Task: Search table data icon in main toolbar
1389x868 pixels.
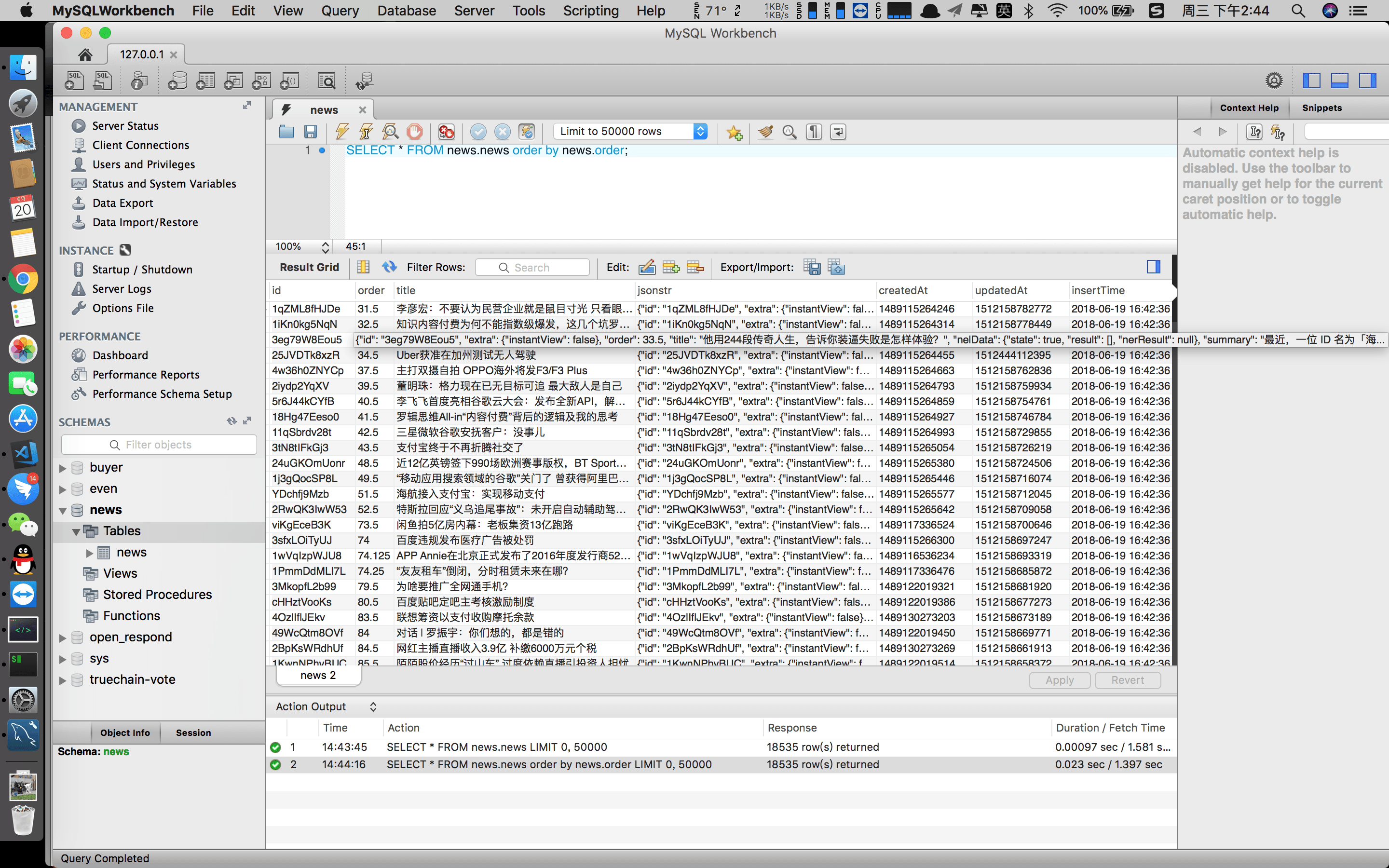Action: pos(327,81)
